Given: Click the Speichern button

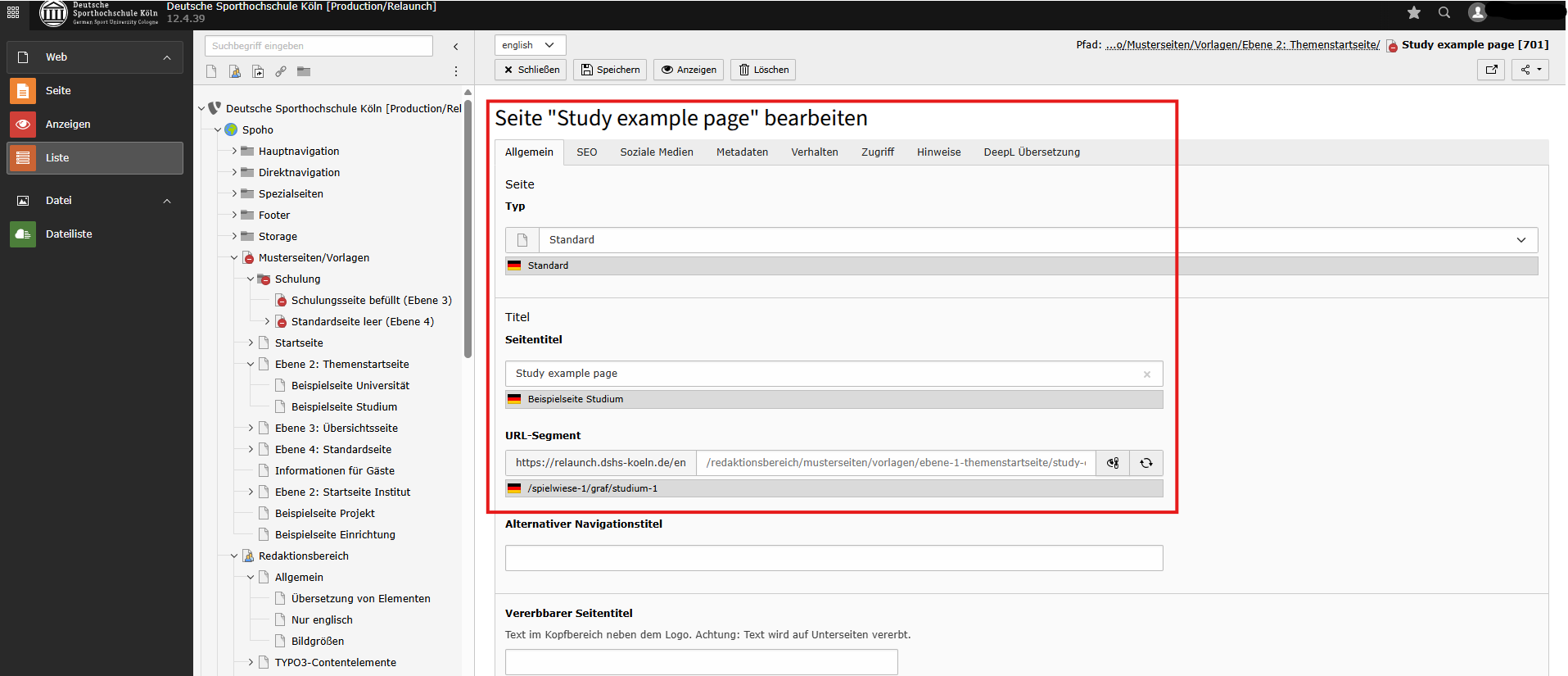Looking at the screenshot, I should (x=610, y=70).
